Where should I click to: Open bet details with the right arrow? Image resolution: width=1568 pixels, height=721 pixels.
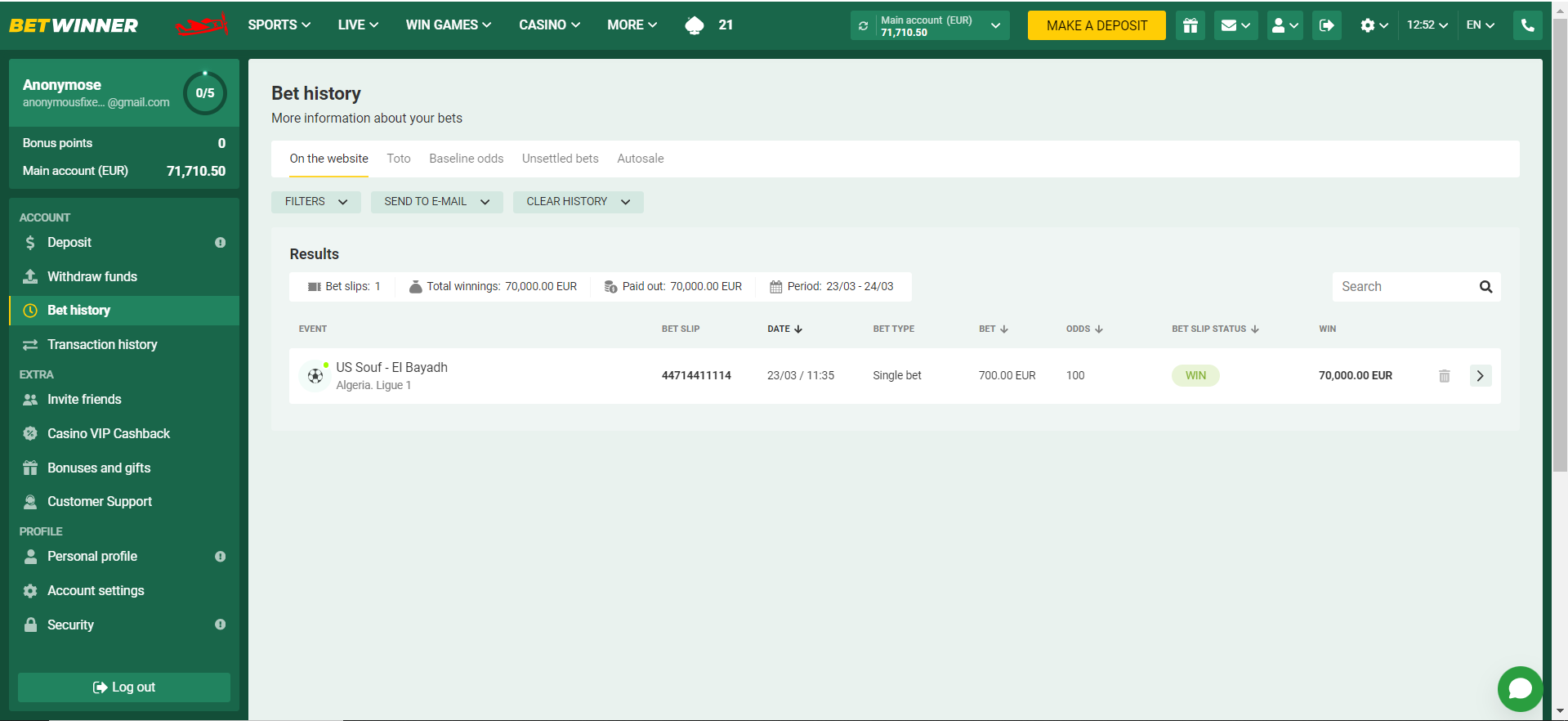point(1481,376)
